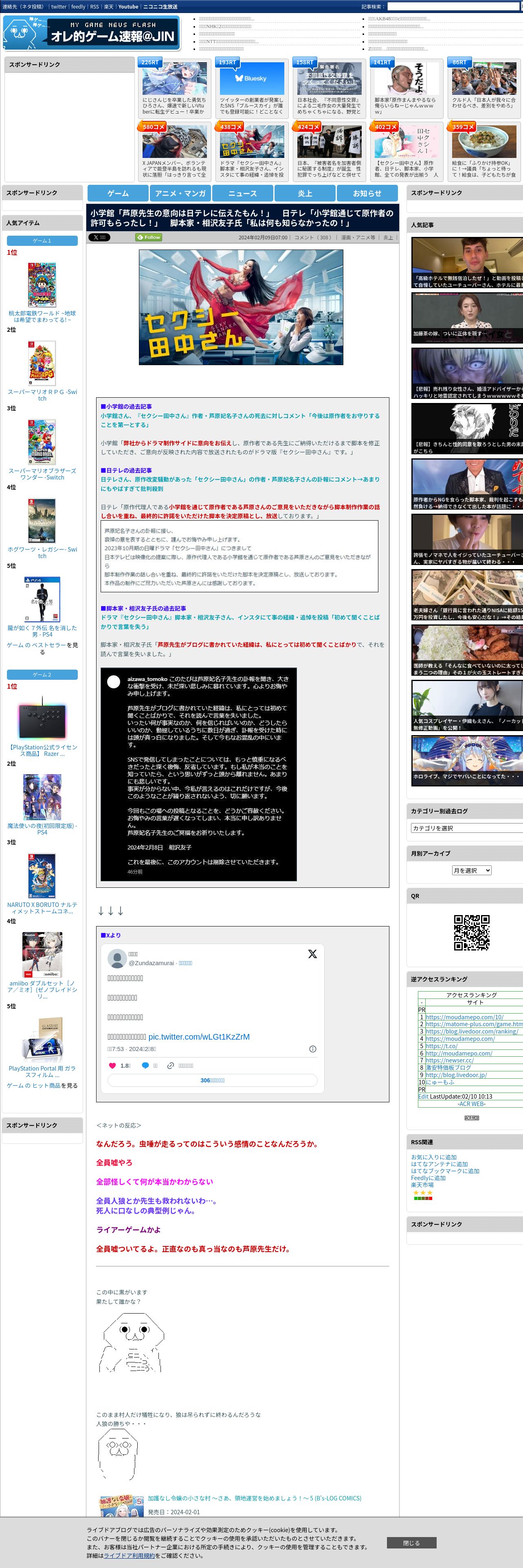Open the カテゴリを選択 category dropdown

[x=467, y=828]
